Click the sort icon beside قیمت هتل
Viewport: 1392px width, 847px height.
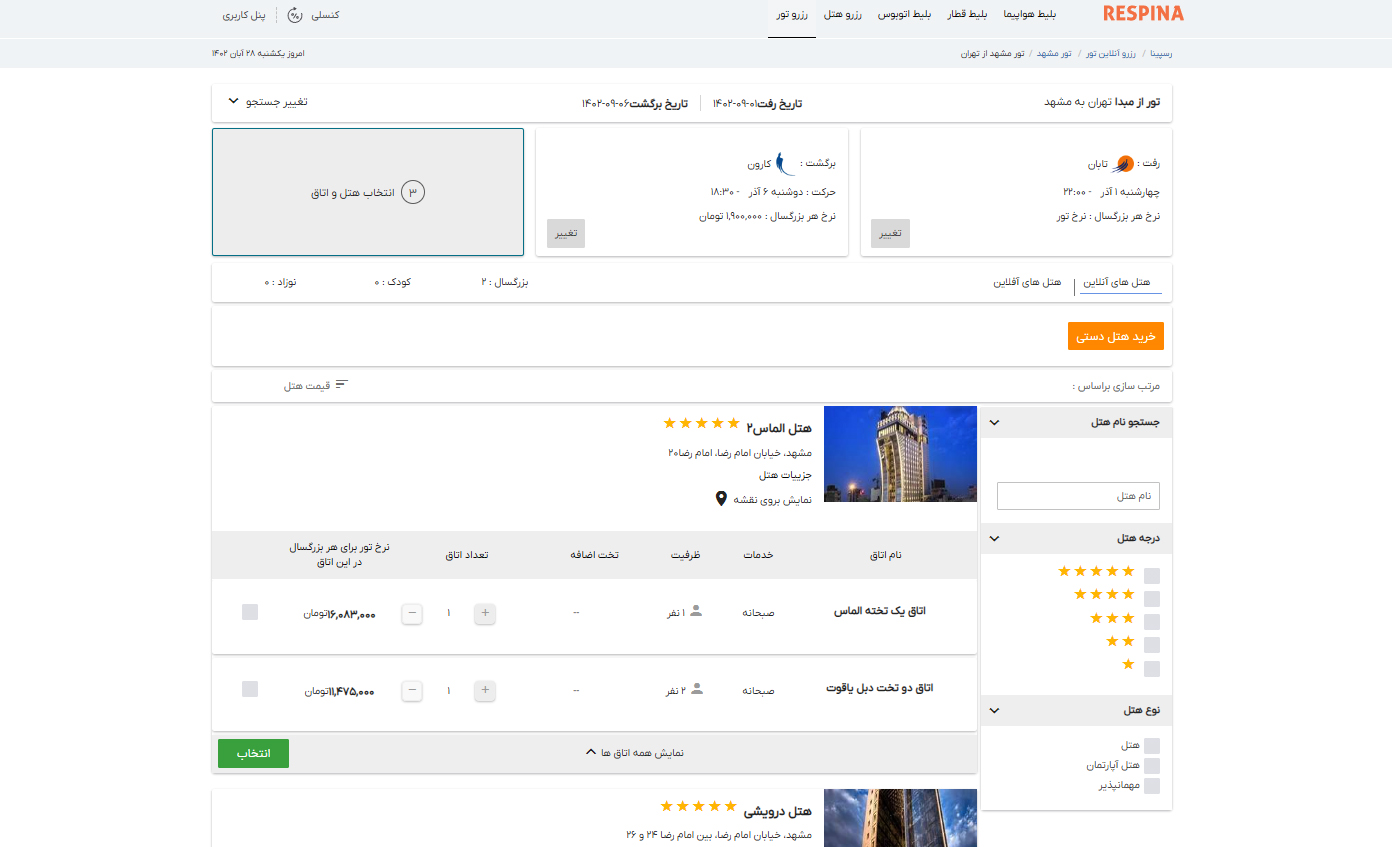(342, 382)
